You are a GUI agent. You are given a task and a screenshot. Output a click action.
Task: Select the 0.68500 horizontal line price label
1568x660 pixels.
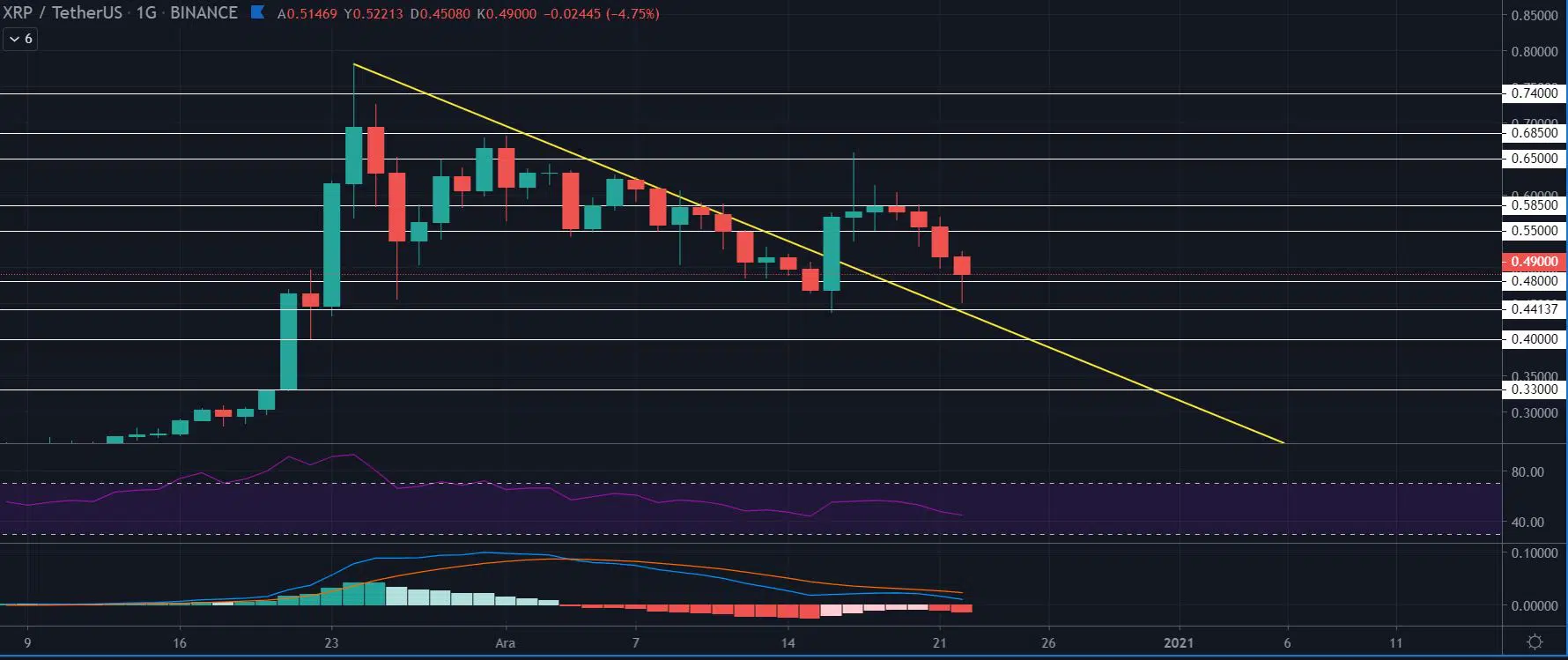[x=1534, y=133]
